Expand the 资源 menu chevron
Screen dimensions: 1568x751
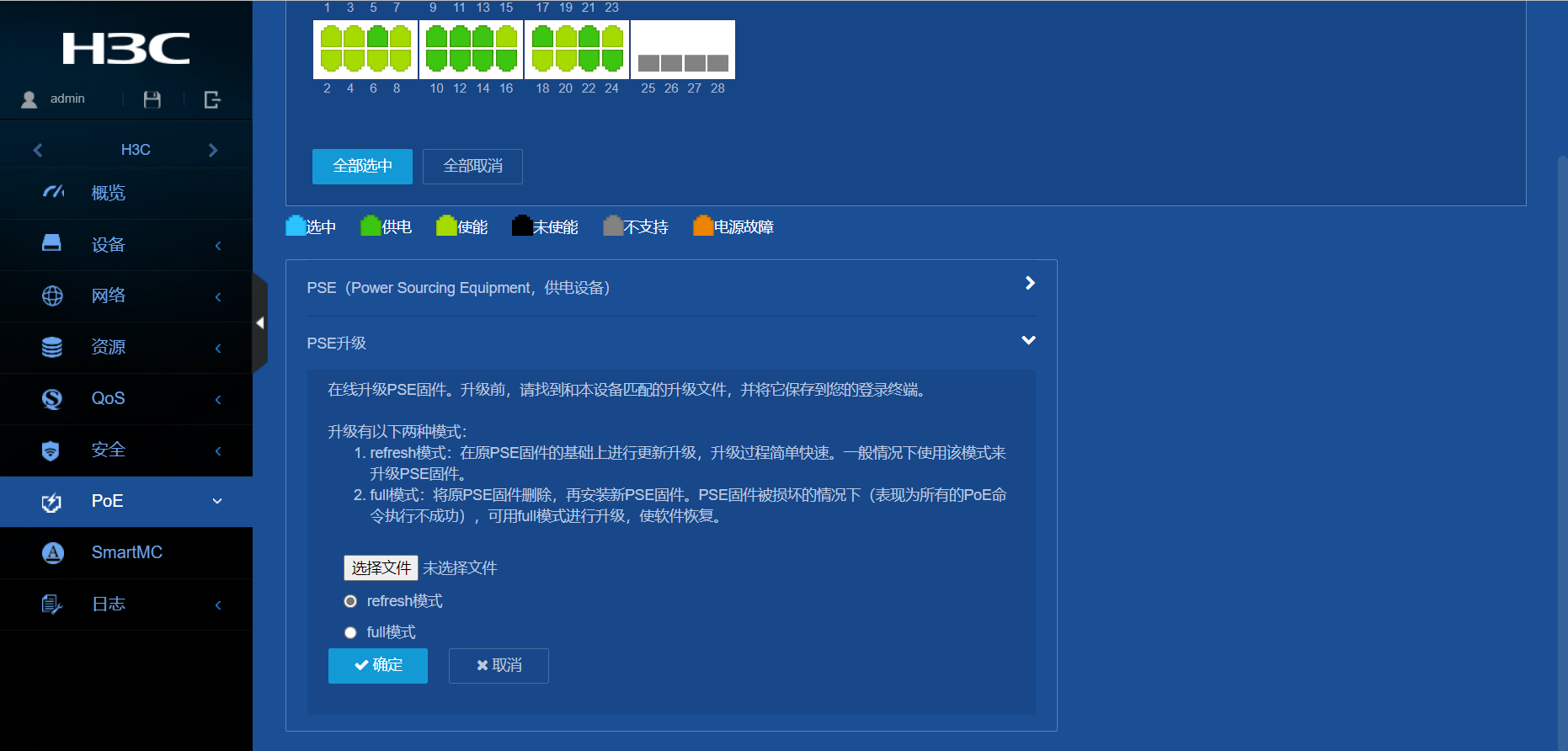pyautogui.click(x=218, y=348)
